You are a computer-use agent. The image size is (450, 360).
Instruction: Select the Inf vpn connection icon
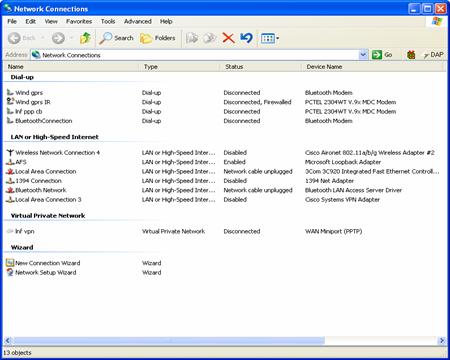pos(10,231)
